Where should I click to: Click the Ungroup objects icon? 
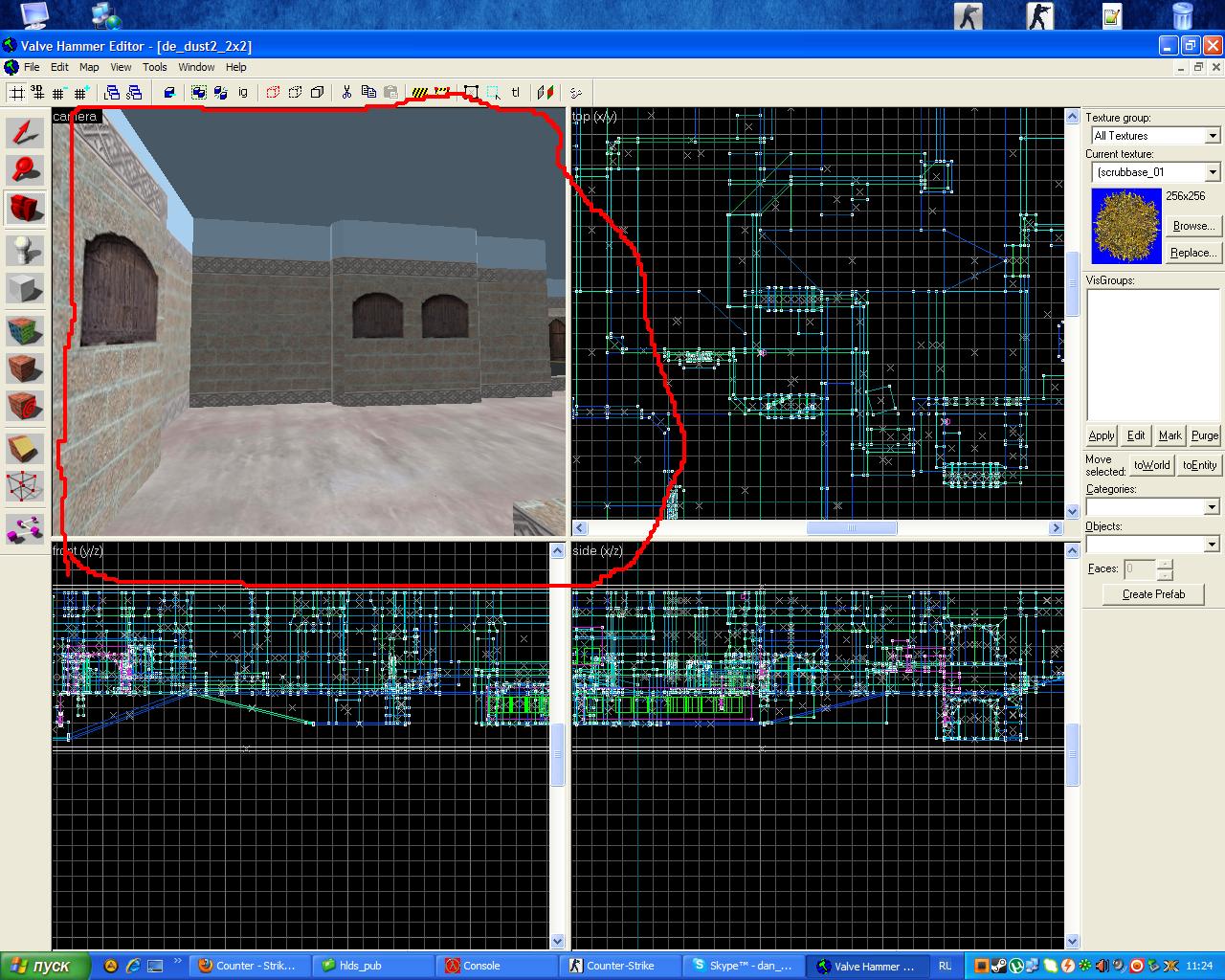(x=221, y=93)
